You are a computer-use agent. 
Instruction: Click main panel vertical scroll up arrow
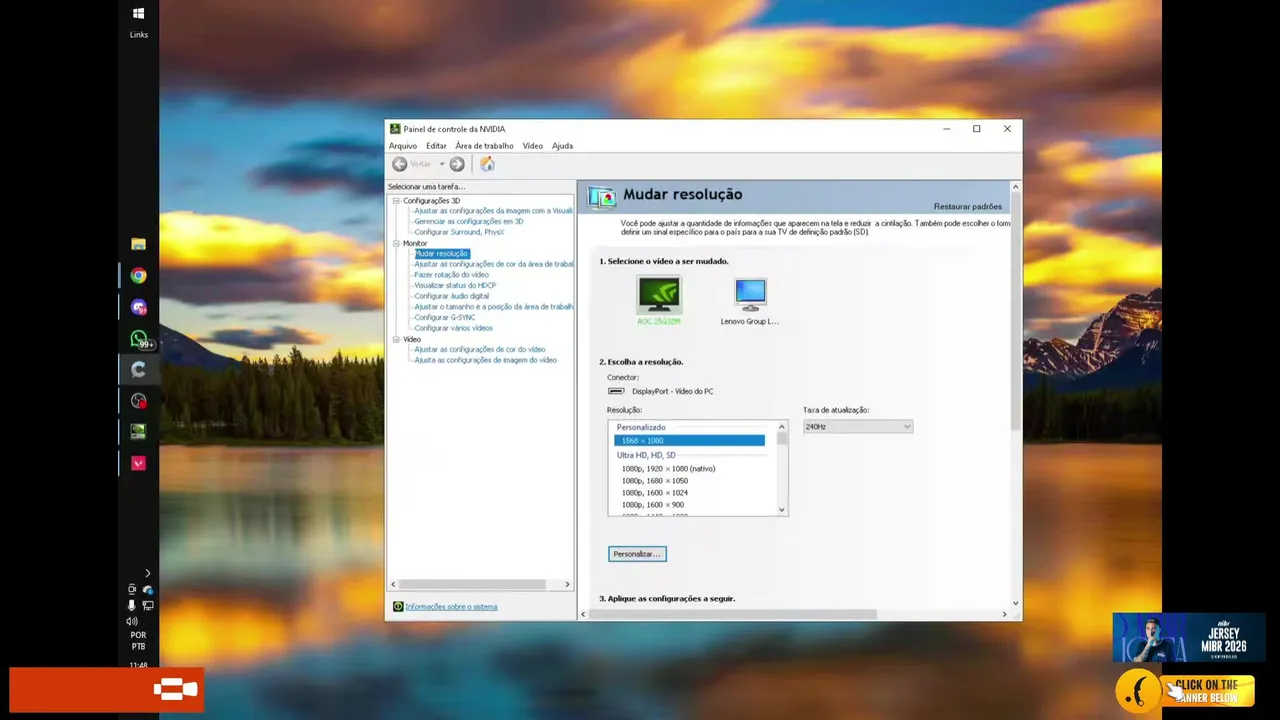click(1015, 187)
